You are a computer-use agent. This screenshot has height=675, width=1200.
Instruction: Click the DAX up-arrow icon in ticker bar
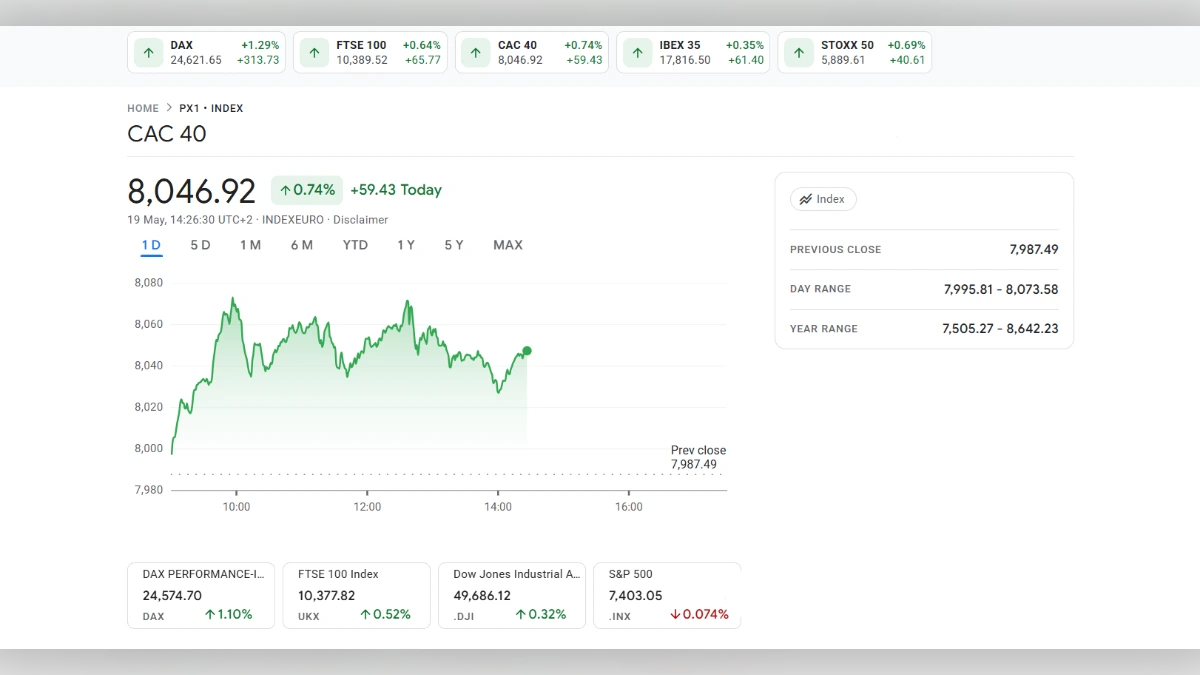pyautogui.click(x=149, y=53)
